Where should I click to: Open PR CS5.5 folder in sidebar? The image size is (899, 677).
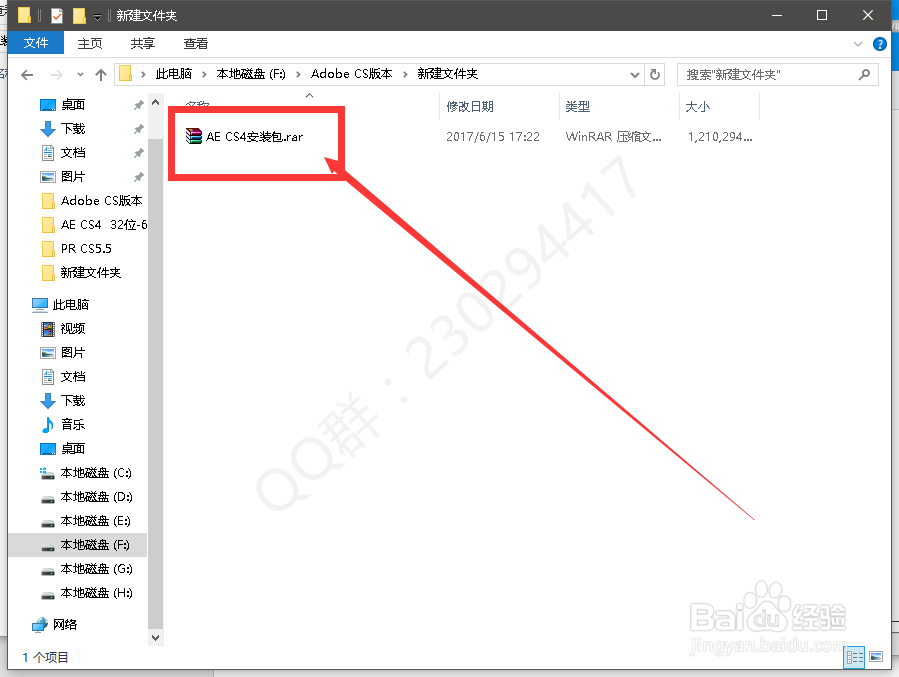(86, 249)
